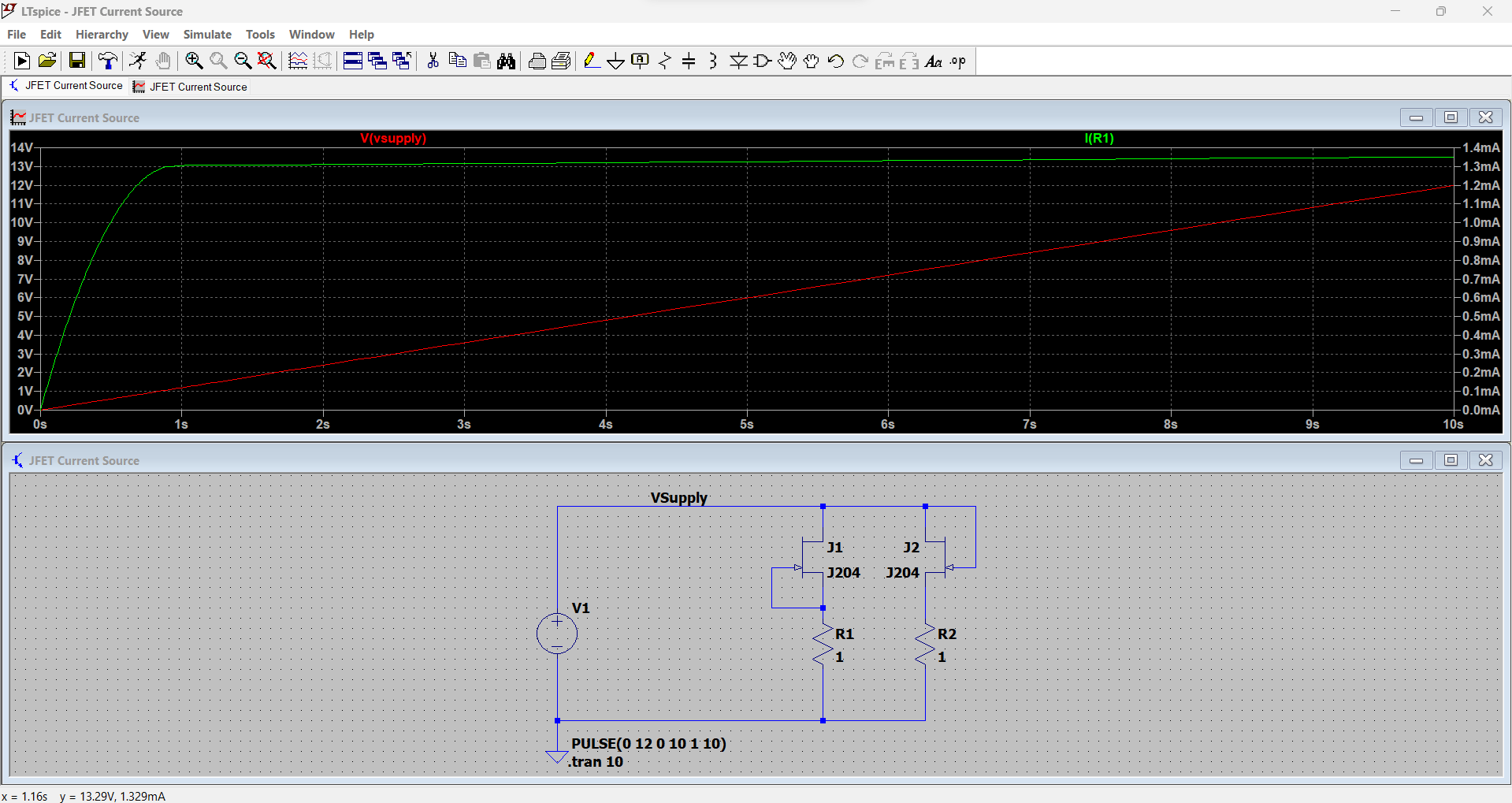1512x803 pixels.
Task: Click the R1 resistor symbol
Action: [823, 645]
